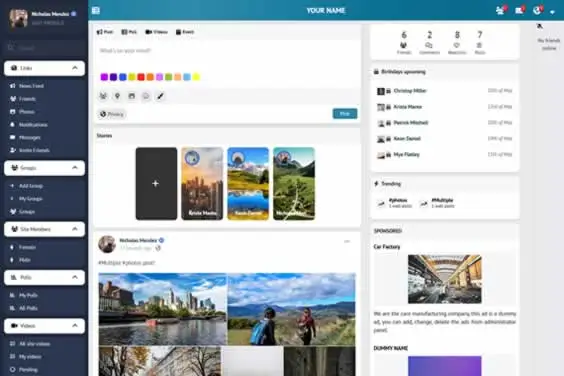The width and height of the screenshot is (564, 376).
Task: Click the sidebar Search field
Action: pyautogui.click(x=45, y=47)
